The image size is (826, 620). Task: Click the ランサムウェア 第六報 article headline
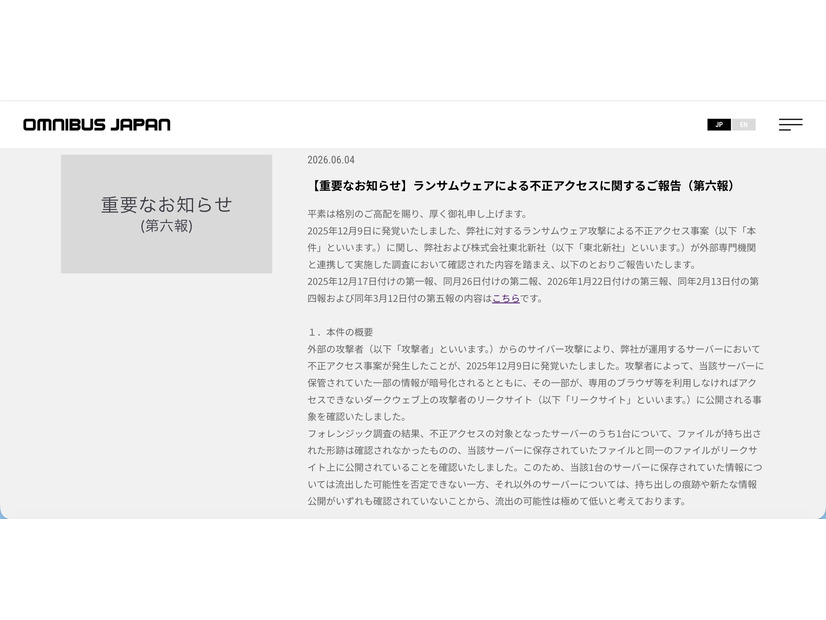click(x=523, y=185)
